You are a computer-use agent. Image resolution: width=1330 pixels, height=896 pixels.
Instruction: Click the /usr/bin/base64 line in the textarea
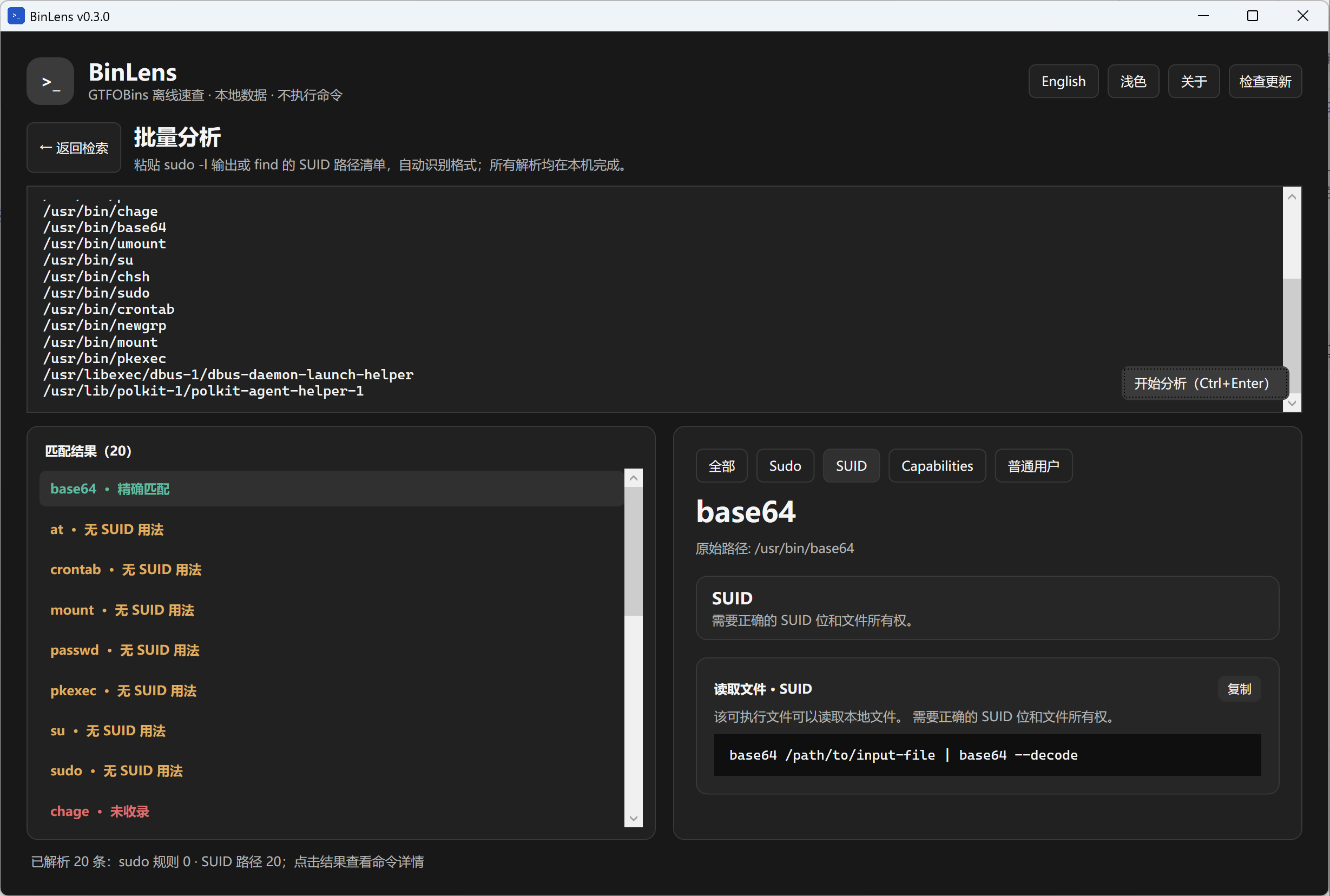(105, 227)
